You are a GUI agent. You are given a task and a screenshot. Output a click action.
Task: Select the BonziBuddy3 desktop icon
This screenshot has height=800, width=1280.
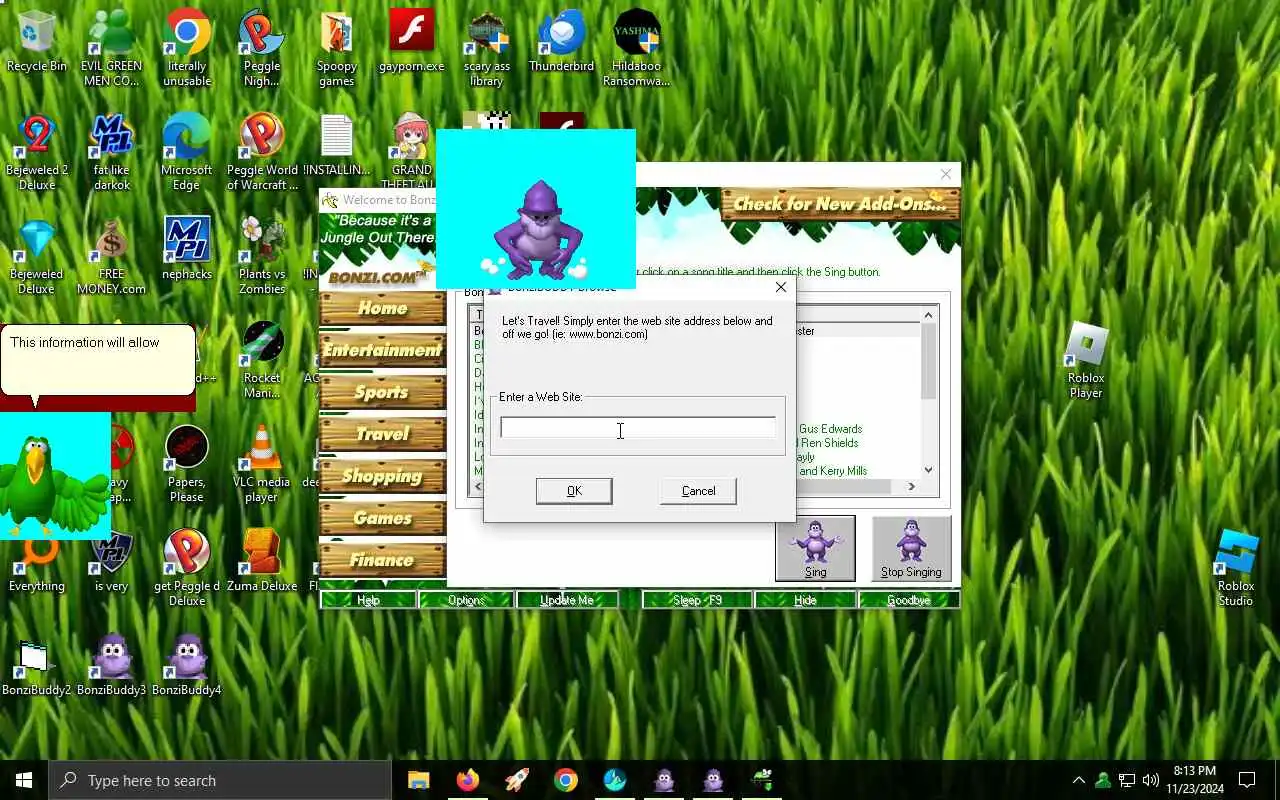[x=112, y=664]
